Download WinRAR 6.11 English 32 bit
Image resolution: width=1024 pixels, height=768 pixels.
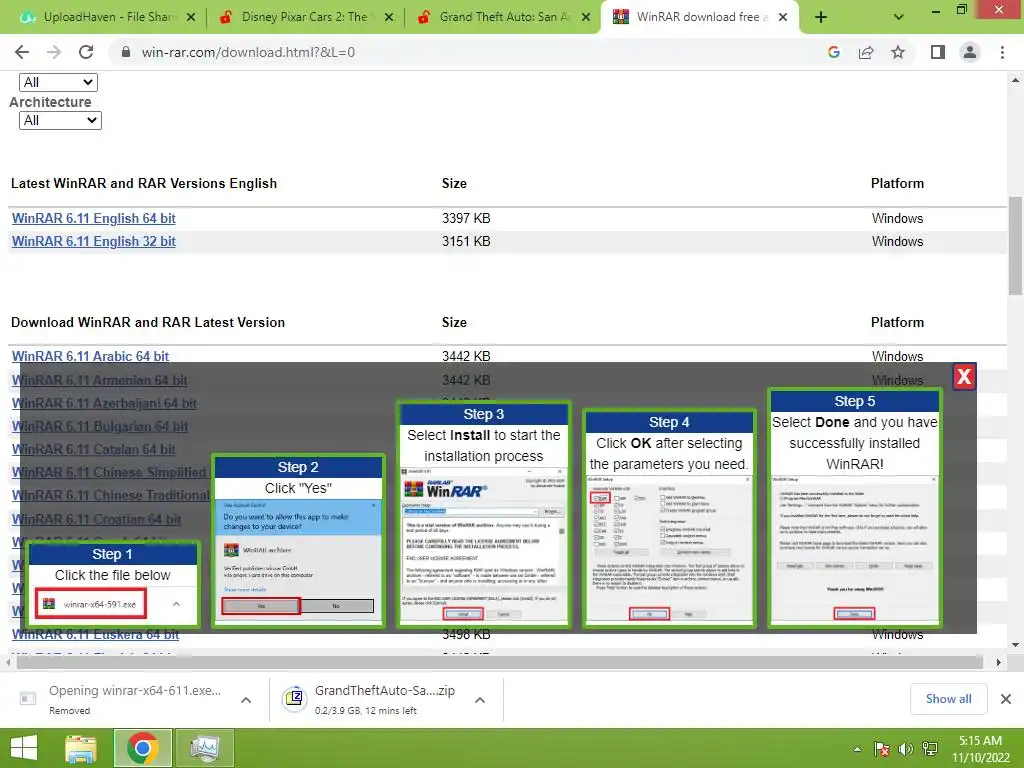tap(93, 241)
